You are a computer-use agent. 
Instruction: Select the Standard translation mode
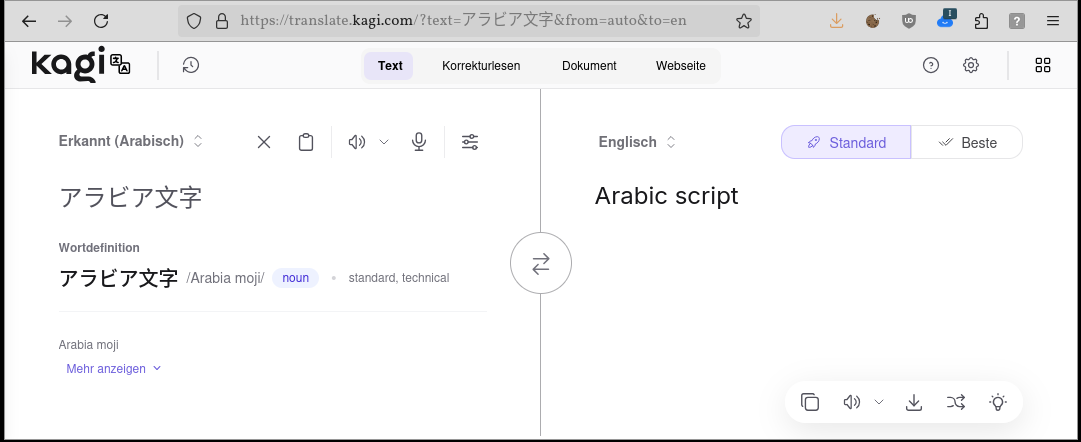pyautogui.click(x=846, y=143)
